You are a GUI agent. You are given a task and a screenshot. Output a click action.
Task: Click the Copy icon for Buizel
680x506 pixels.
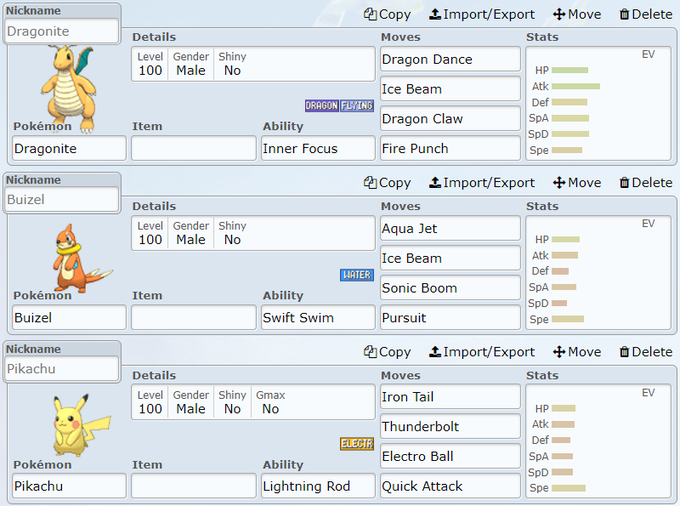click(370, 183)
